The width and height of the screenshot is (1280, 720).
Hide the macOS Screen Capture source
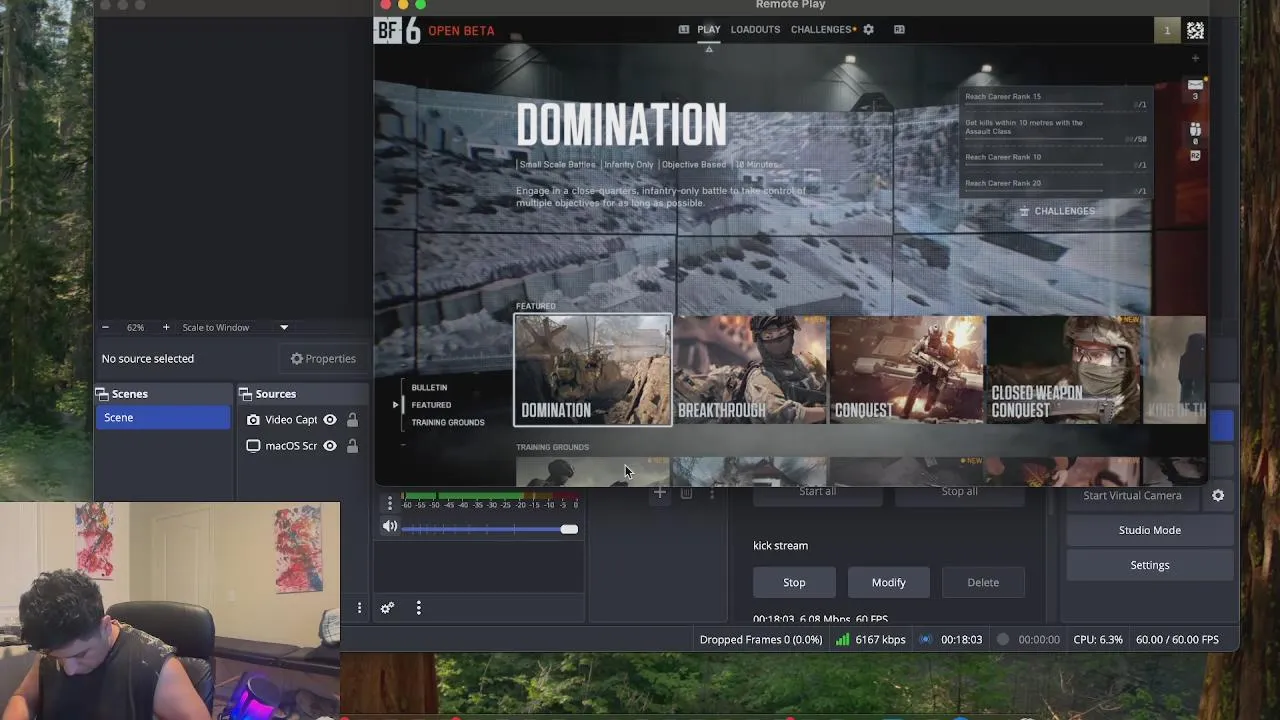tap(330, 446)
